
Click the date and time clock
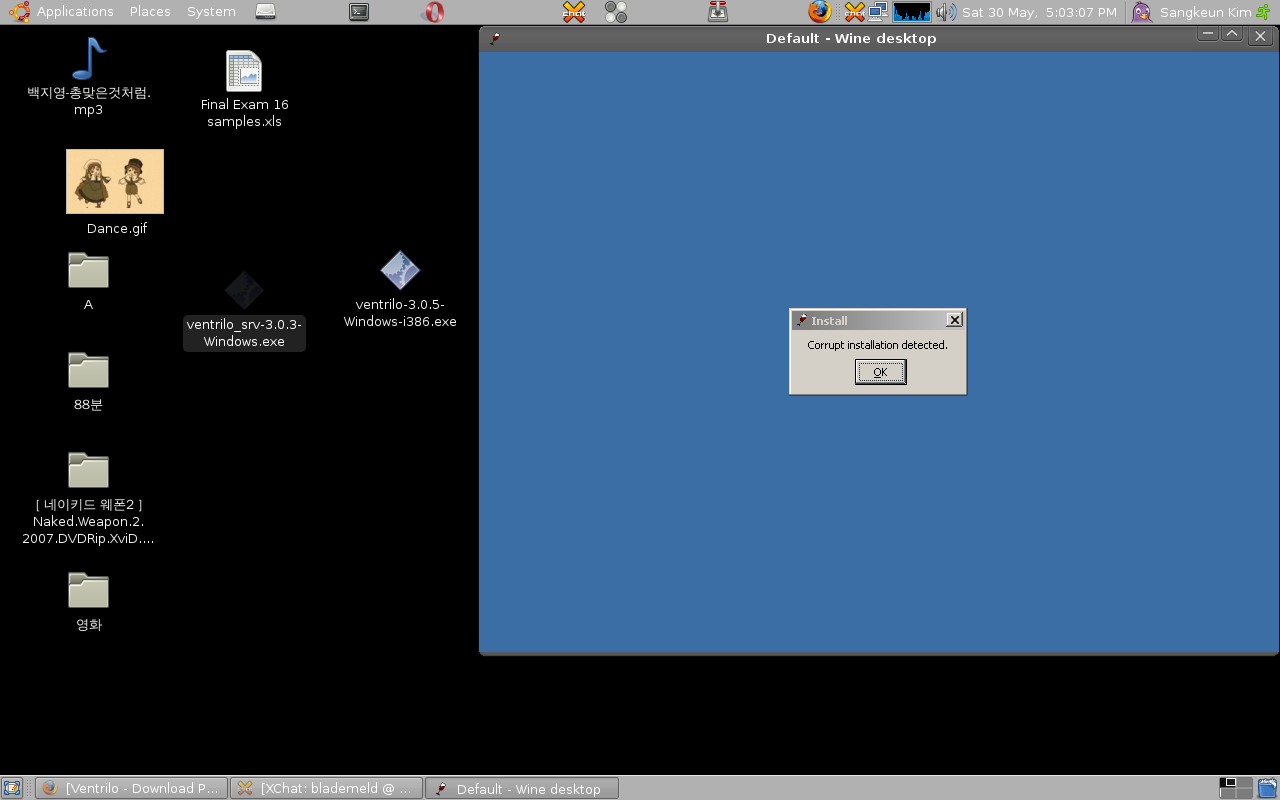(x=1039, y=12)
